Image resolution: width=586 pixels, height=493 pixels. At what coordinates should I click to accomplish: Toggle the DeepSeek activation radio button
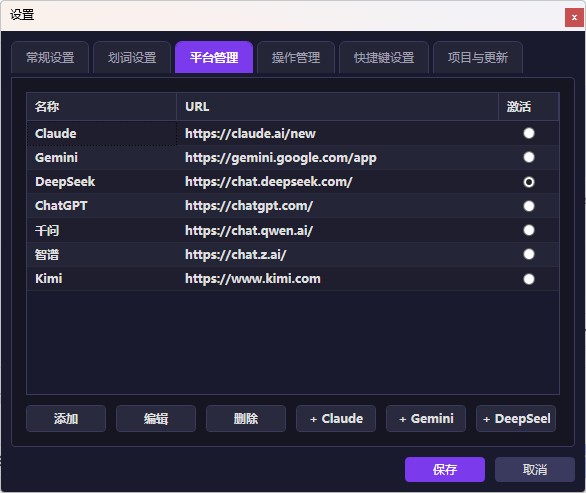point(528,182)
